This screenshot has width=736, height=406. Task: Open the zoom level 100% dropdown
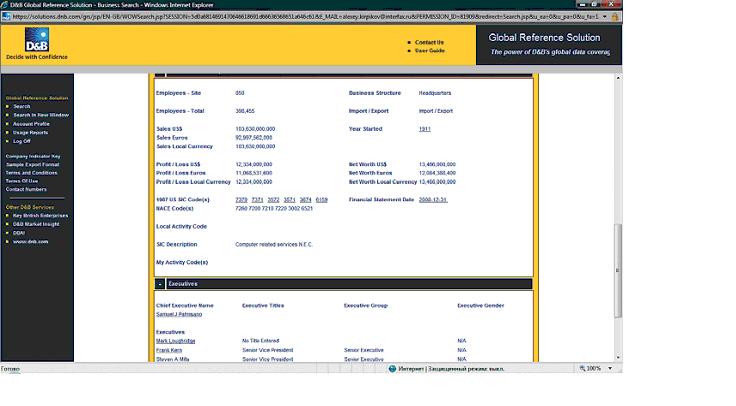[x=610, y=369]
